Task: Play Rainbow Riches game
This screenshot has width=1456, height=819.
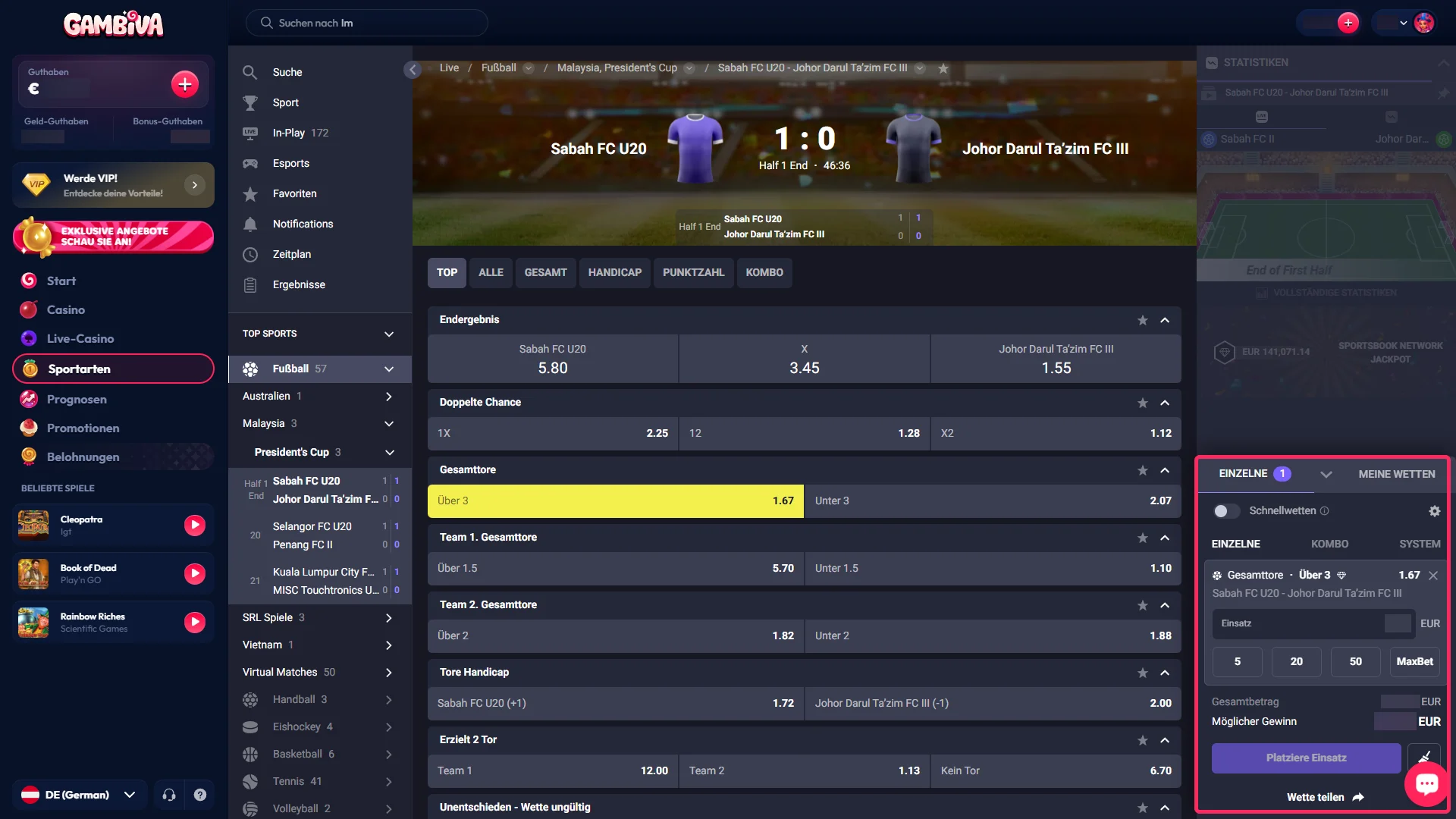Action: [195, 623]
